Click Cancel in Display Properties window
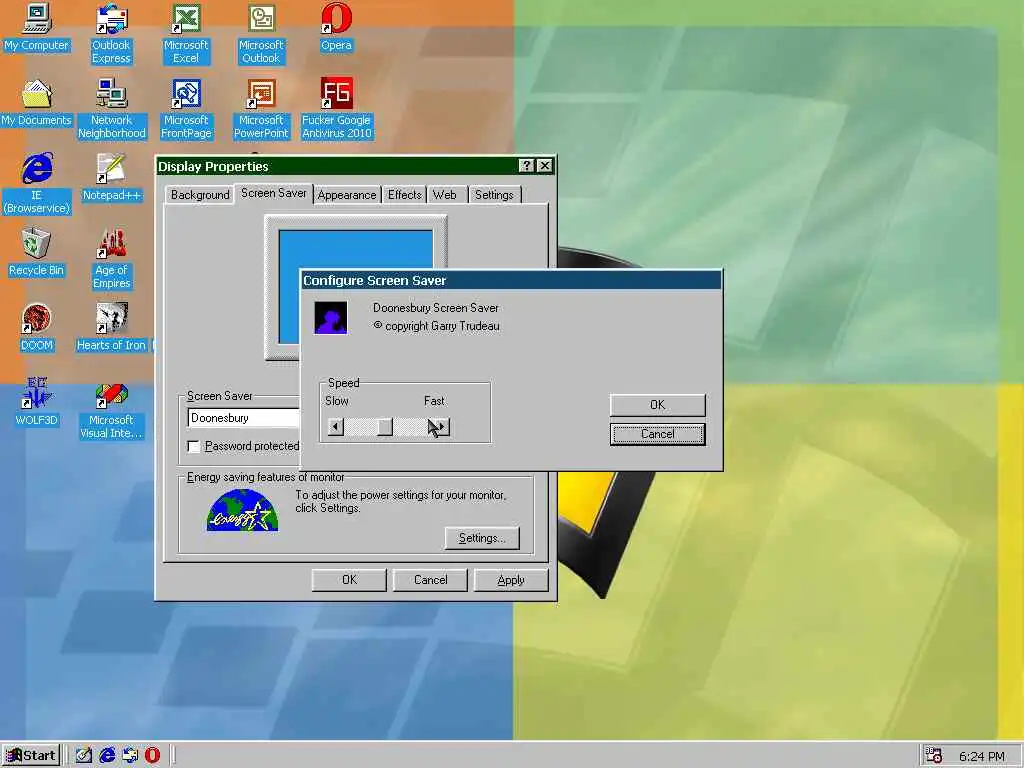 click(430, 580)
